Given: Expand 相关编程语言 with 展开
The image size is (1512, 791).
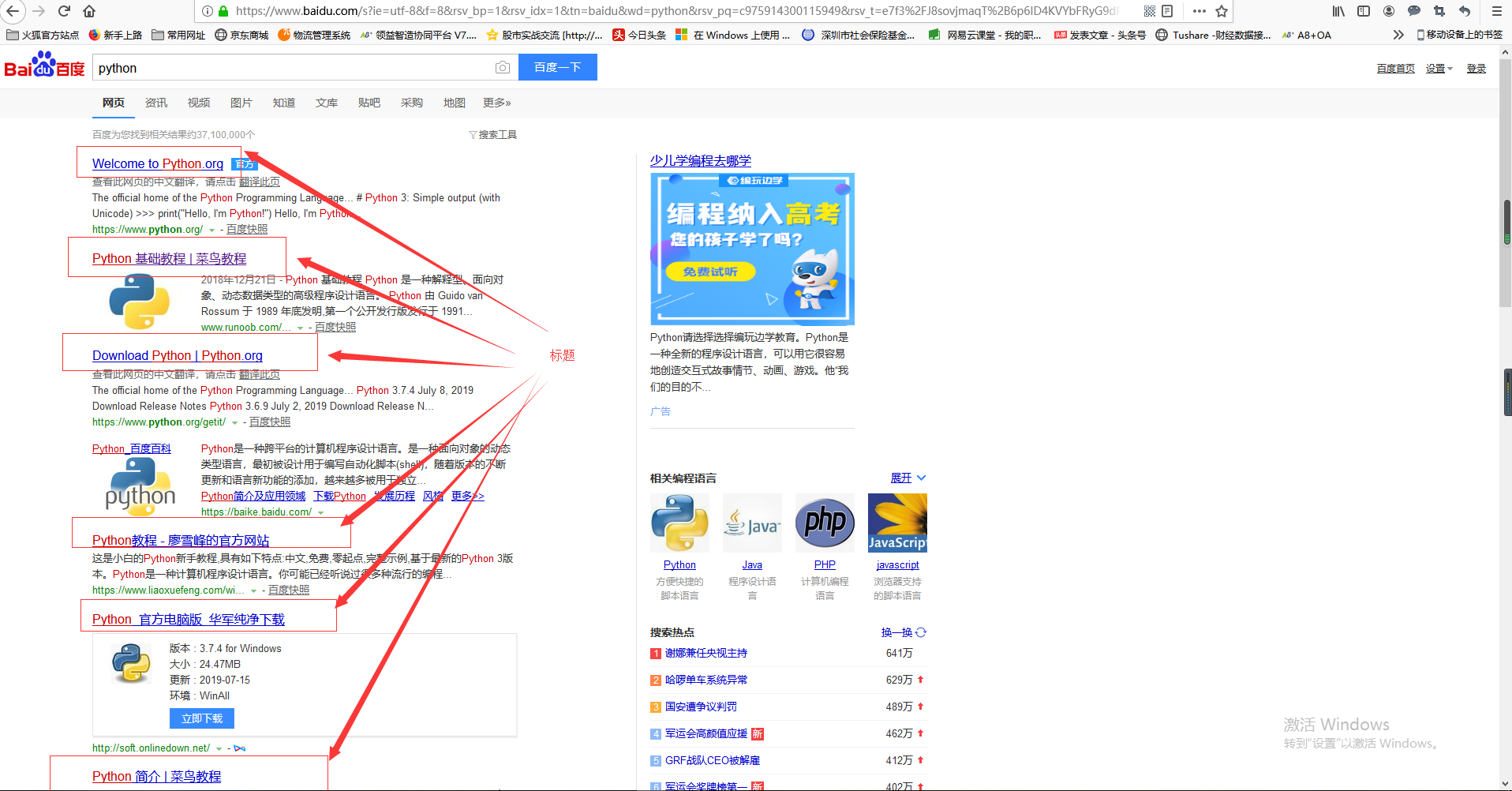Looking at the screenshot, I should coord(908,478).
